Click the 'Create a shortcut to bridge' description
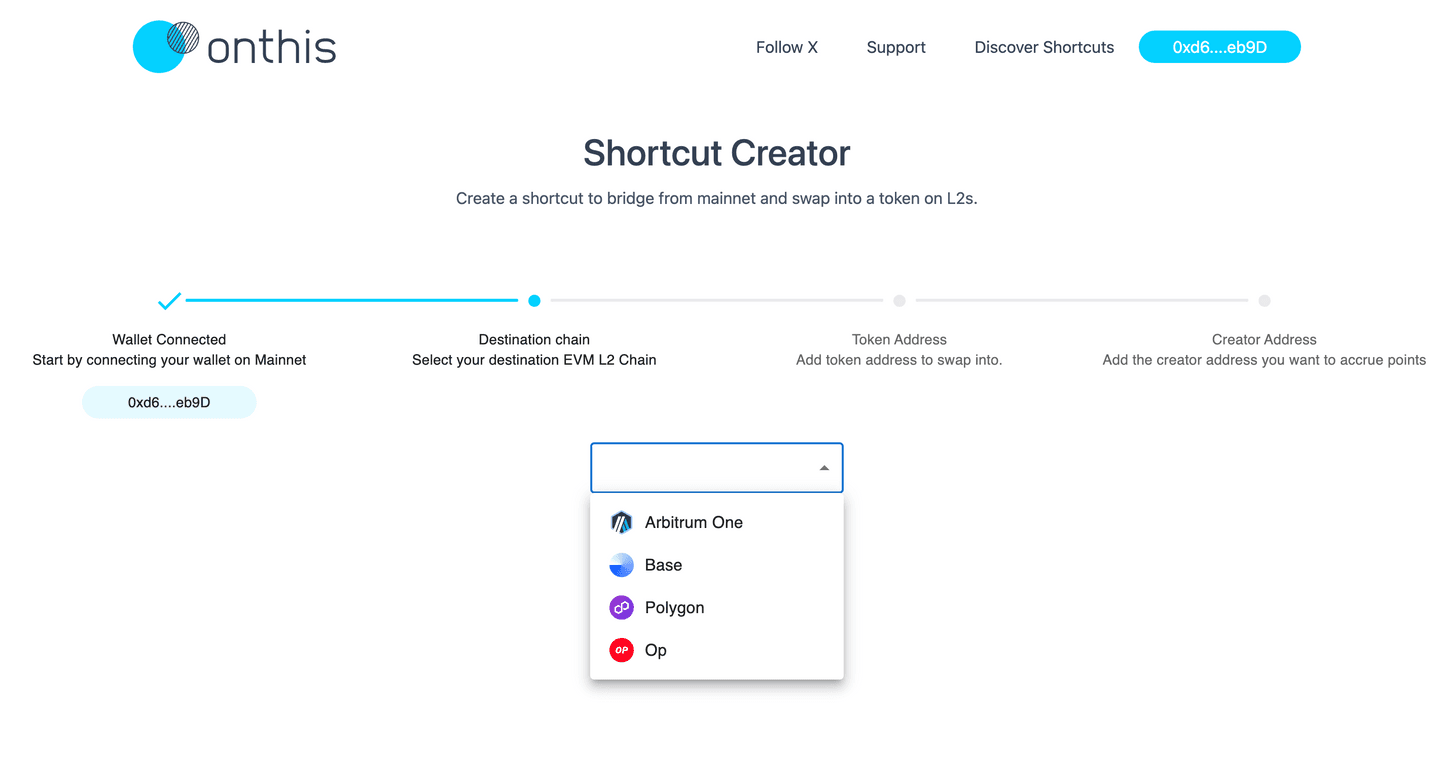 [717, 198]
